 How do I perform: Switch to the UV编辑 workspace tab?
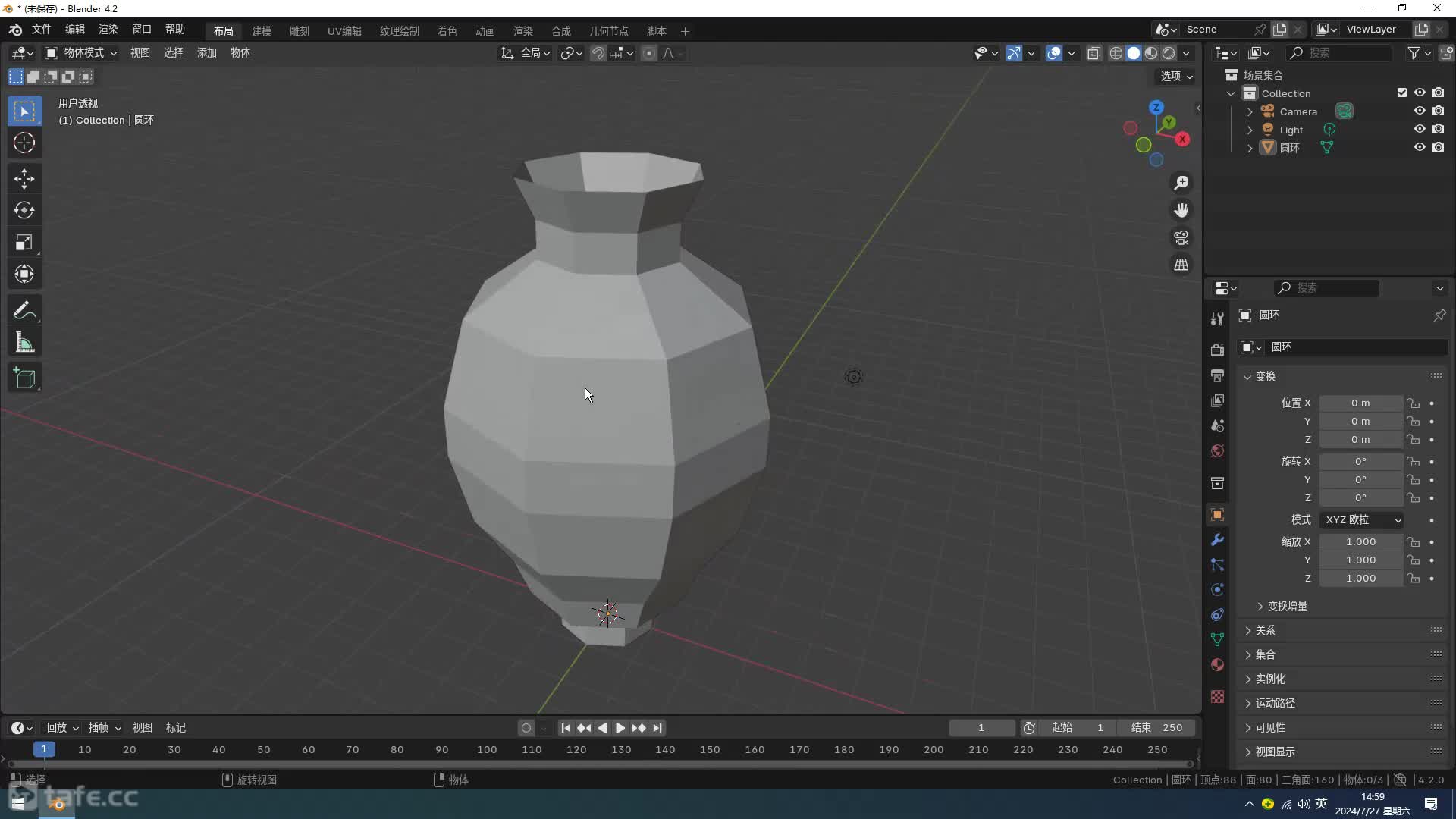pos(344,31)
